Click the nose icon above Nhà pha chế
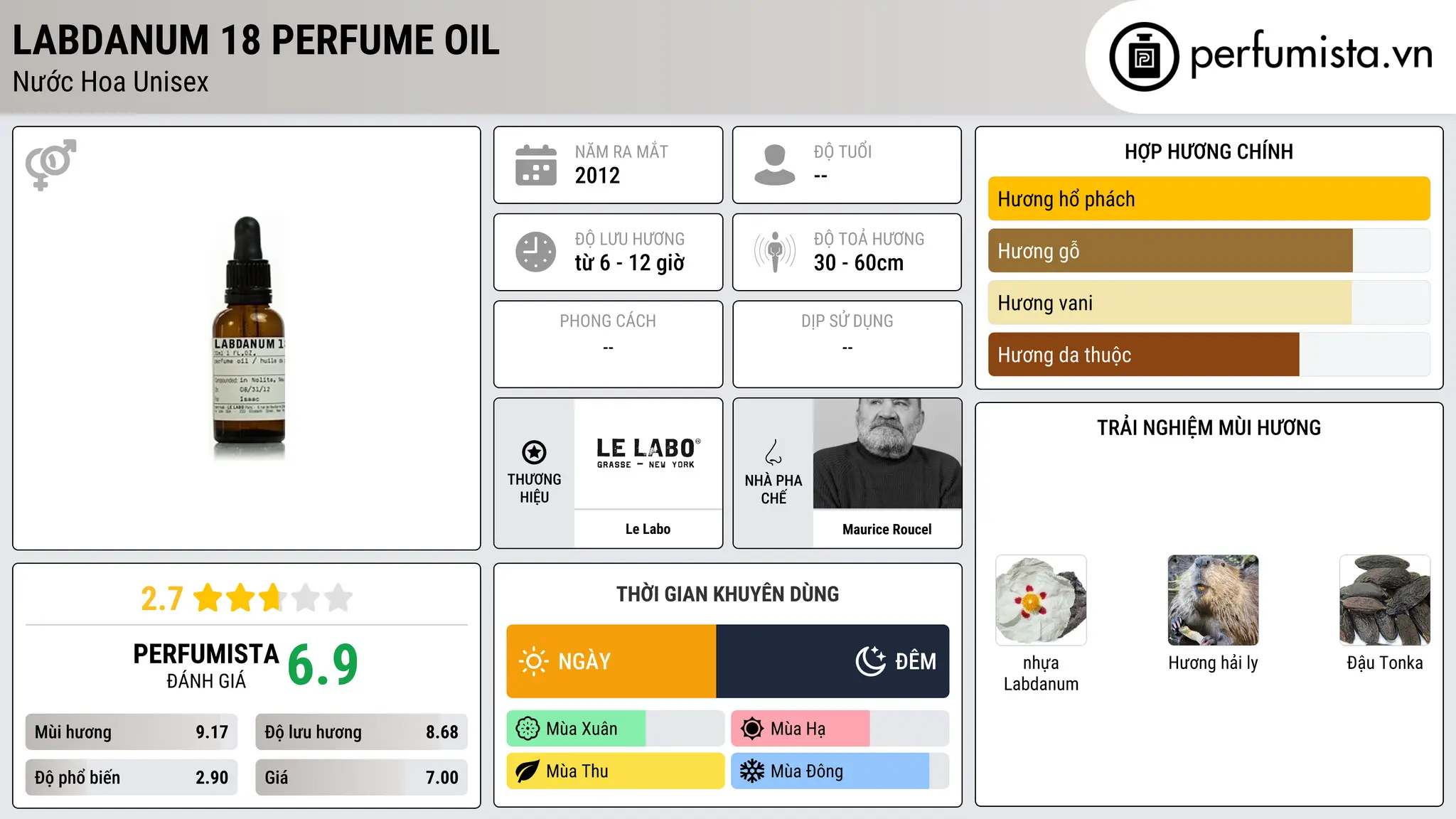Image resolution: width=1456 pixels, height=819 pixels. [x=773, y=452]
